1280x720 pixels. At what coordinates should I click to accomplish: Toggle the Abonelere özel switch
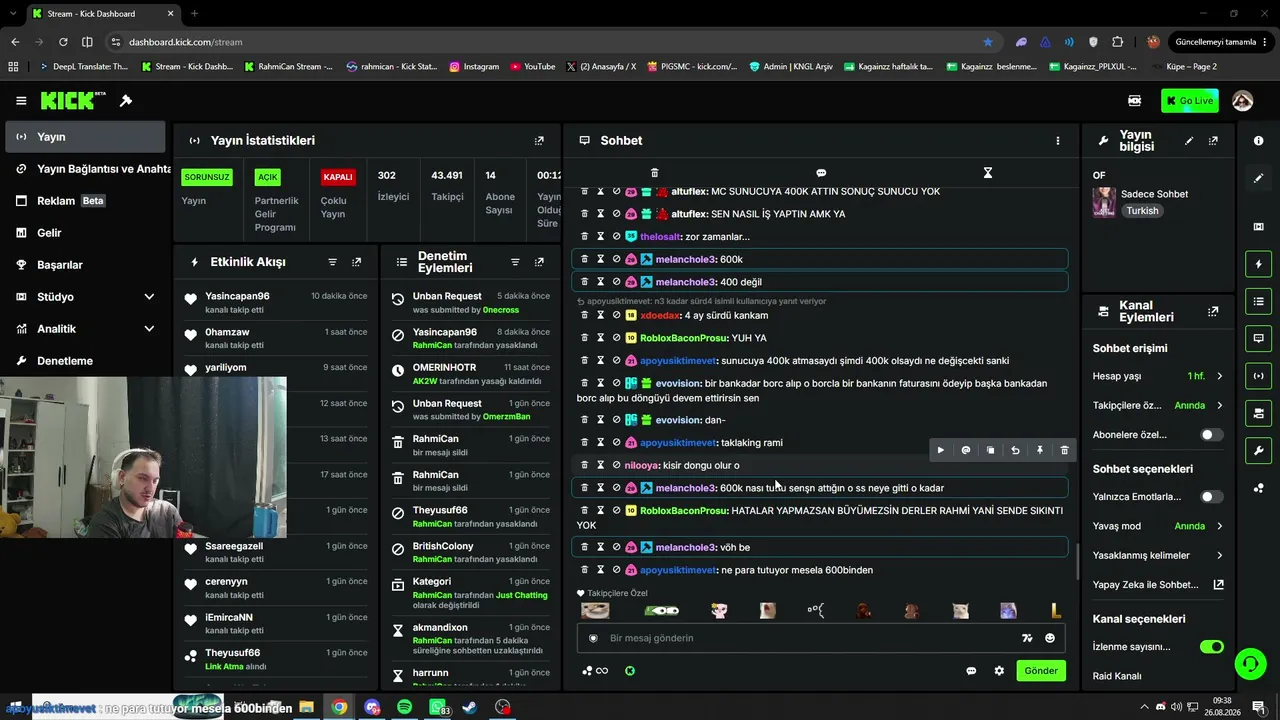pos(1211,435)
